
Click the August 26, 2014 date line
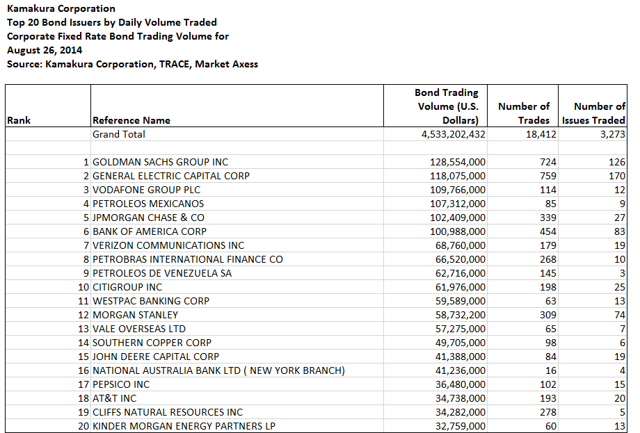(x=44, y=50)
